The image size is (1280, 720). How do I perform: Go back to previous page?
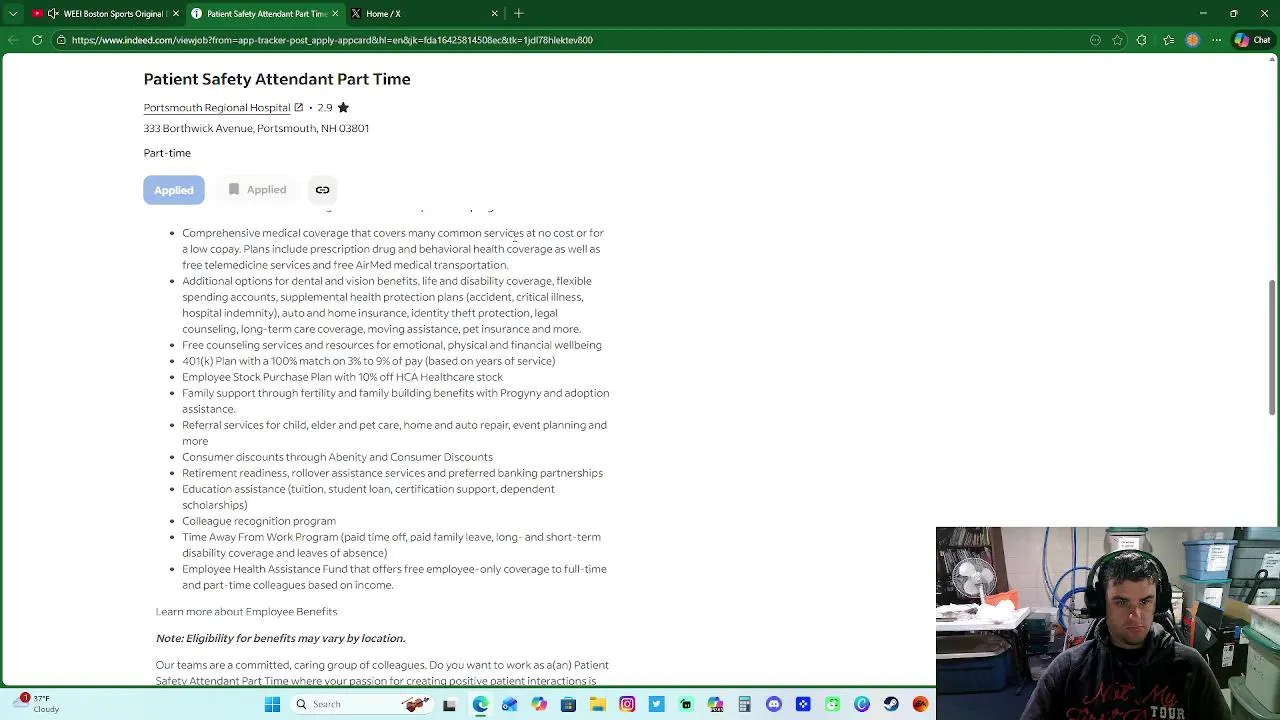pyautogui.click(x=12, y=40)
